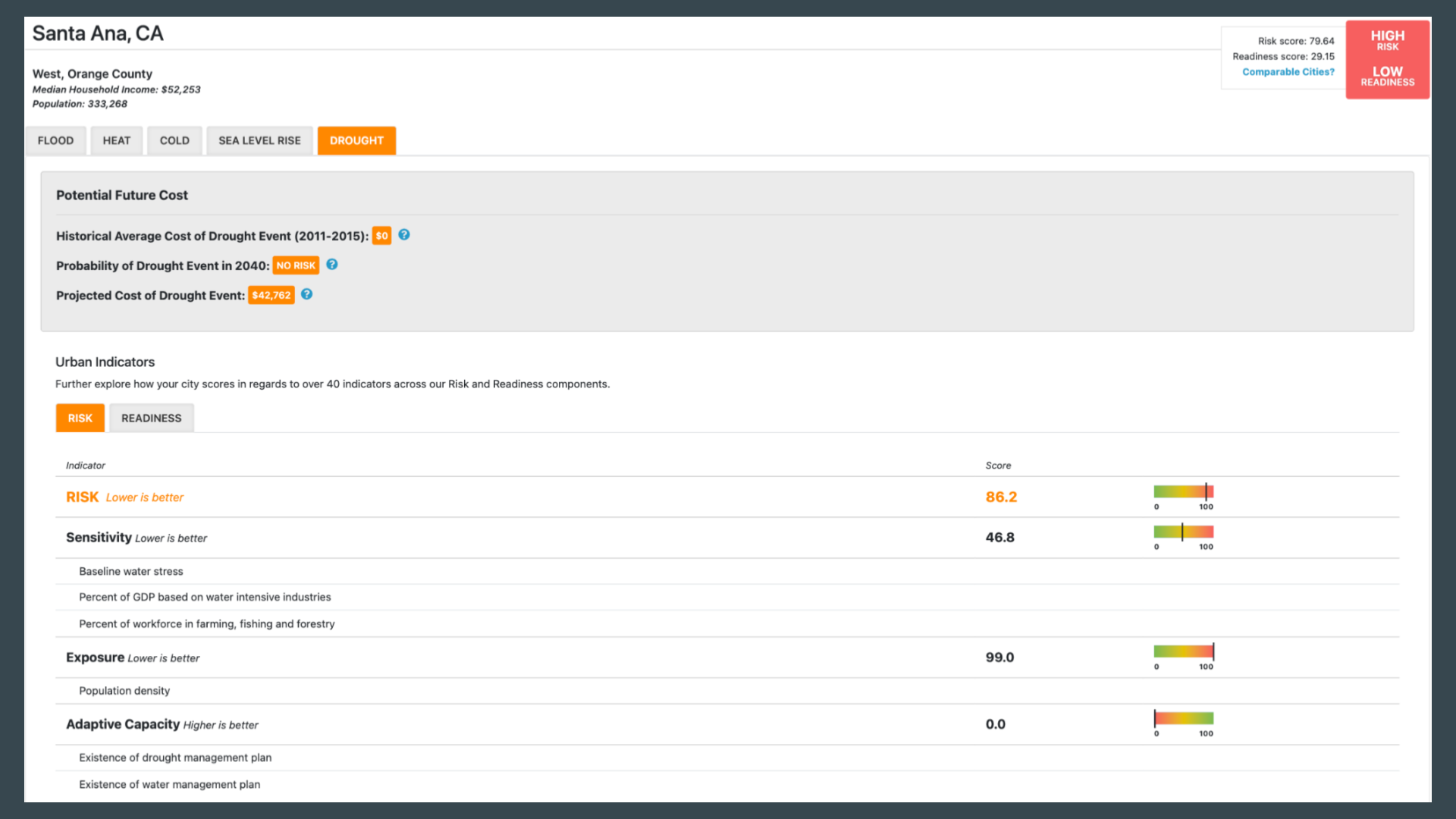This screenshot has height=819, width=1456.
Task: Click the Population density row
Action: 727,691
